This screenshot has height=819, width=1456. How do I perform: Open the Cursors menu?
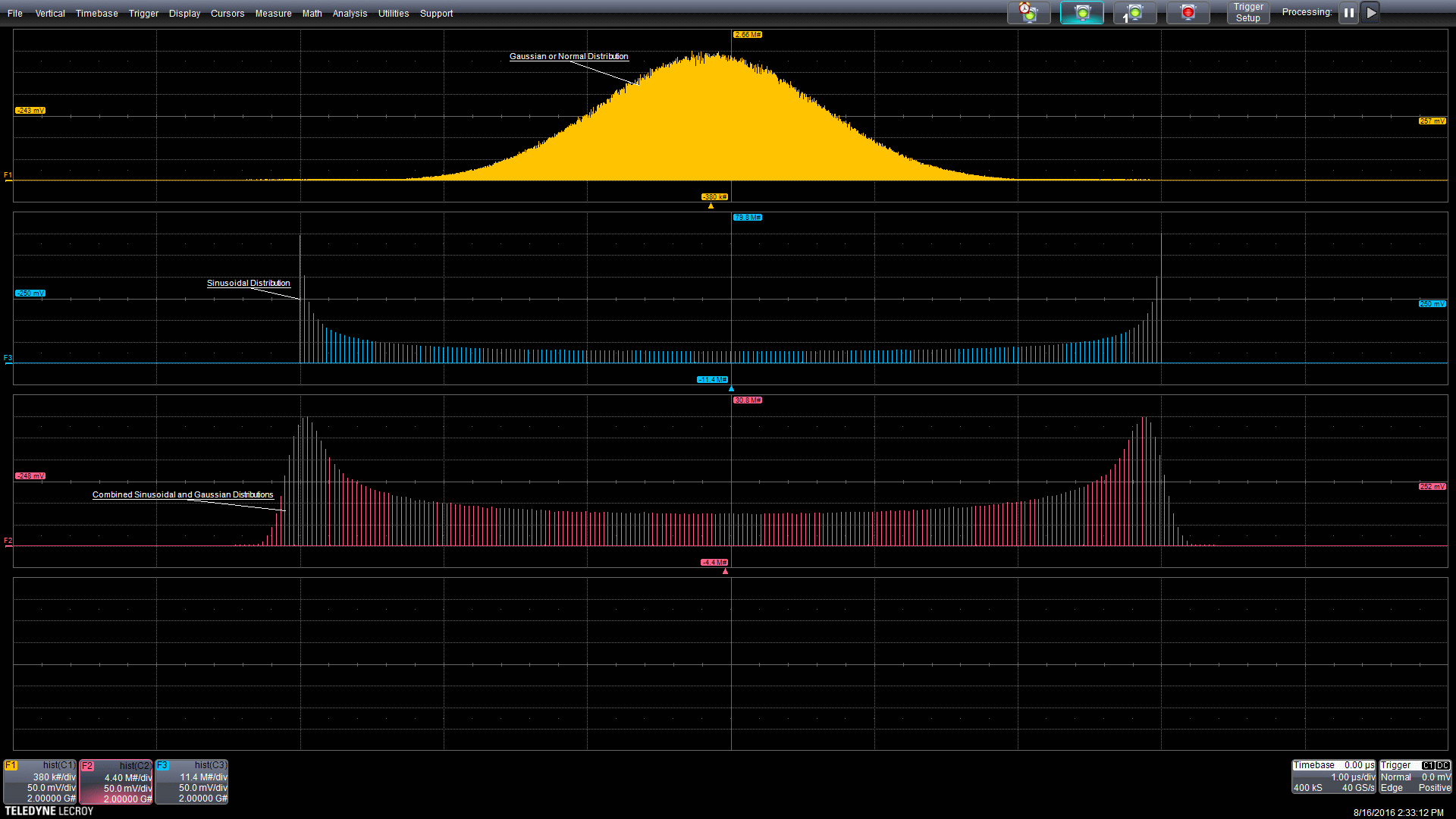[227, 14]
